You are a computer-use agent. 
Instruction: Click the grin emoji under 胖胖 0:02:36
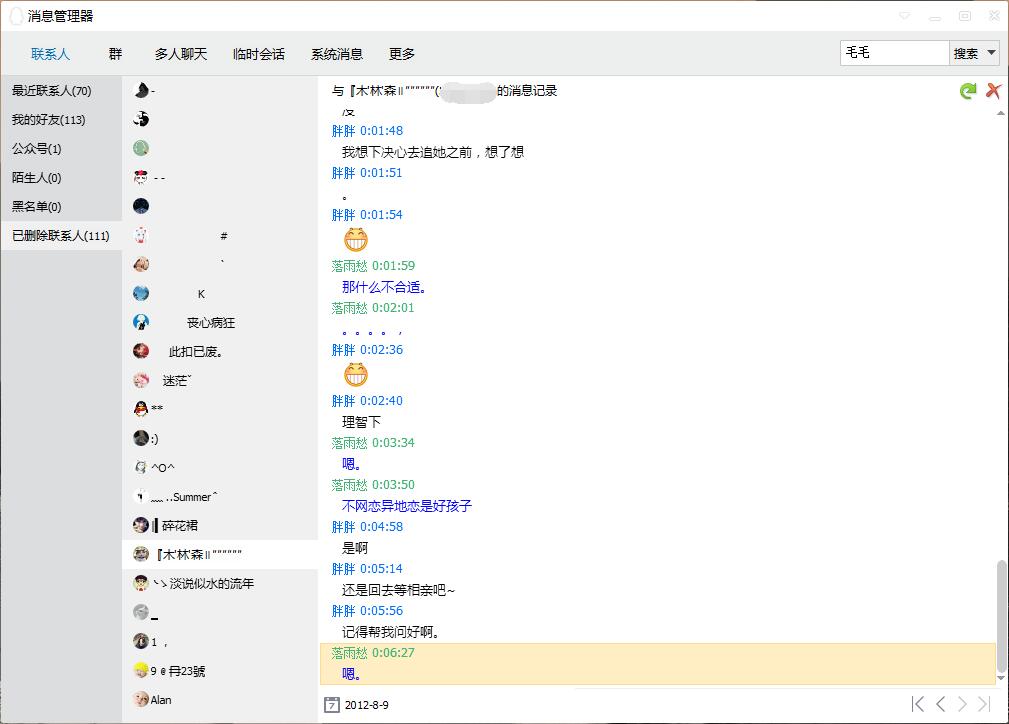[355, 375]
